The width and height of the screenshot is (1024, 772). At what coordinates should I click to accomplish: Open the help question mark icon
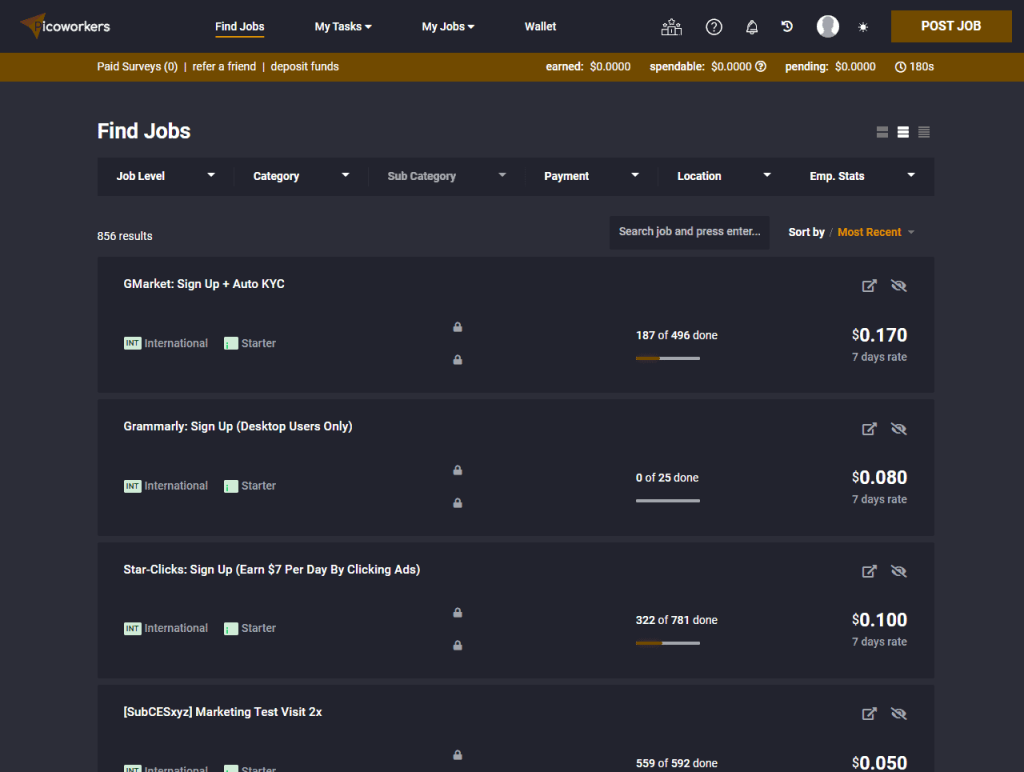click(714, 27)
